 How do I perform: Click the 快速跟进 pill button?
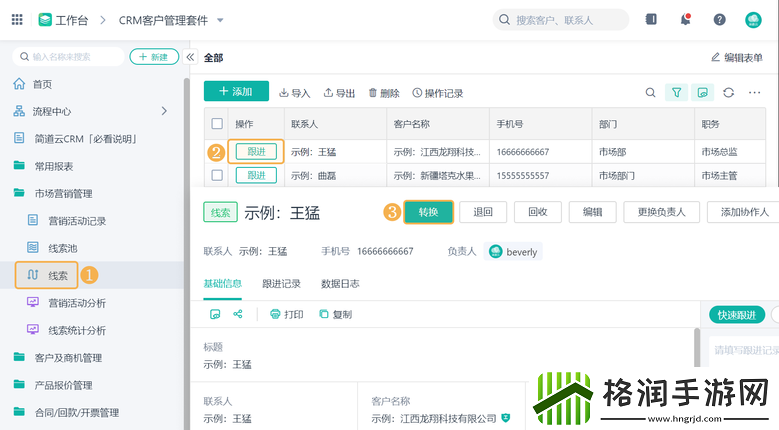point(737,315)
